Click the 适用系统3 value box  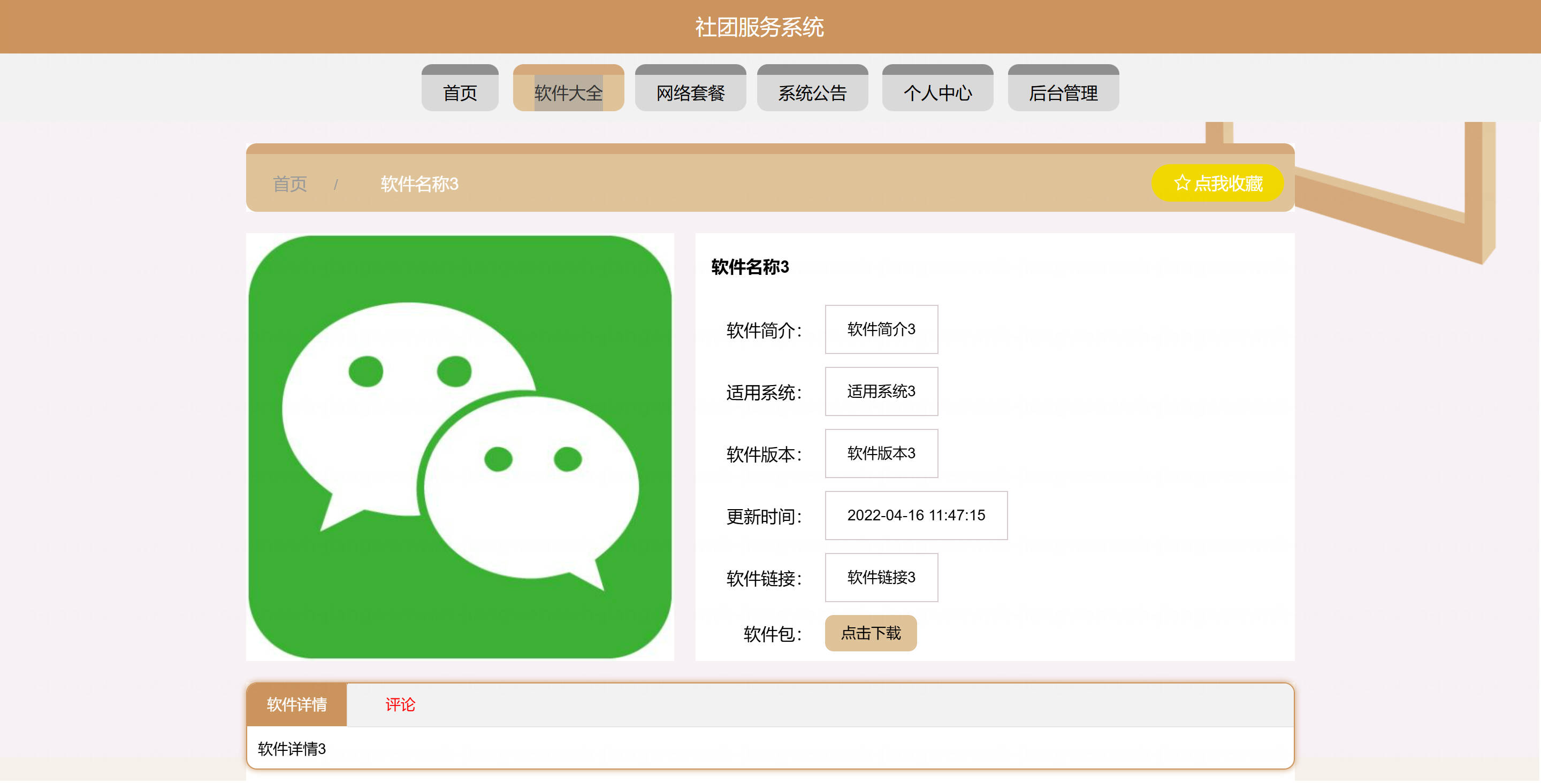coord(881,391)
